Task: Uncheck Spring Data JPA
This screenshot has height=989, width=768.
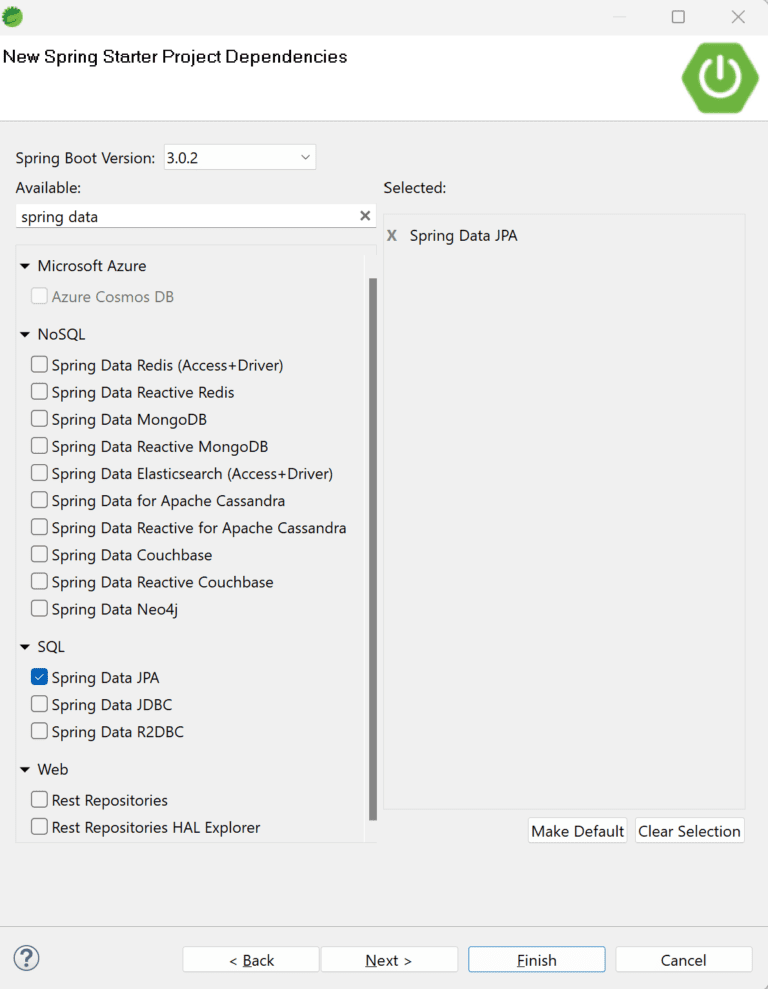Action: pos(38,677)
